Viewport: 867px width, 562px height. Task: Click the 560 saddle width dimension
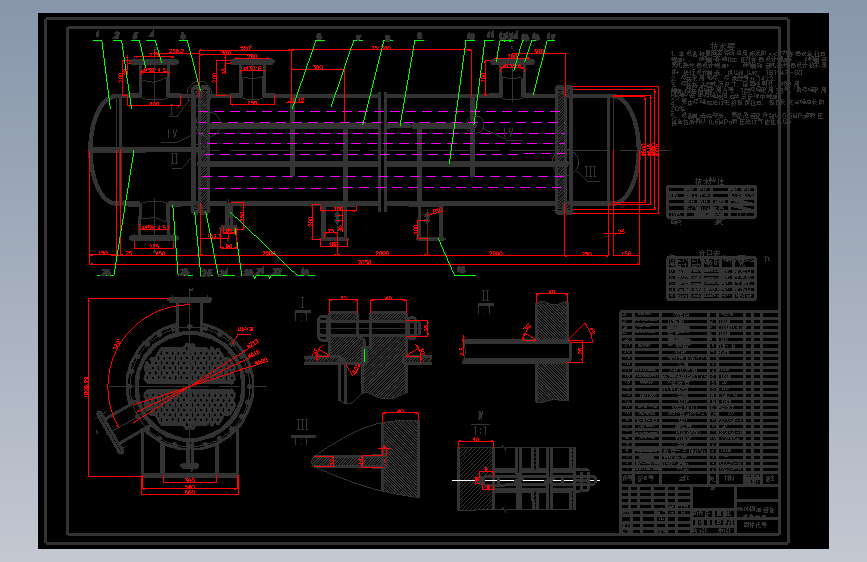point(190,492)
